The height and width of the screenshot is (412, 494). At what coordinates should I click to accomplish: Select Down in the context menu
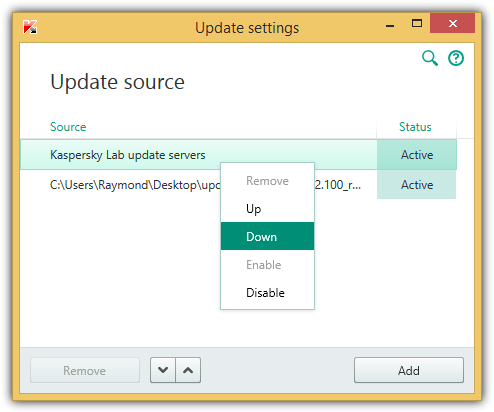point(267,236)
